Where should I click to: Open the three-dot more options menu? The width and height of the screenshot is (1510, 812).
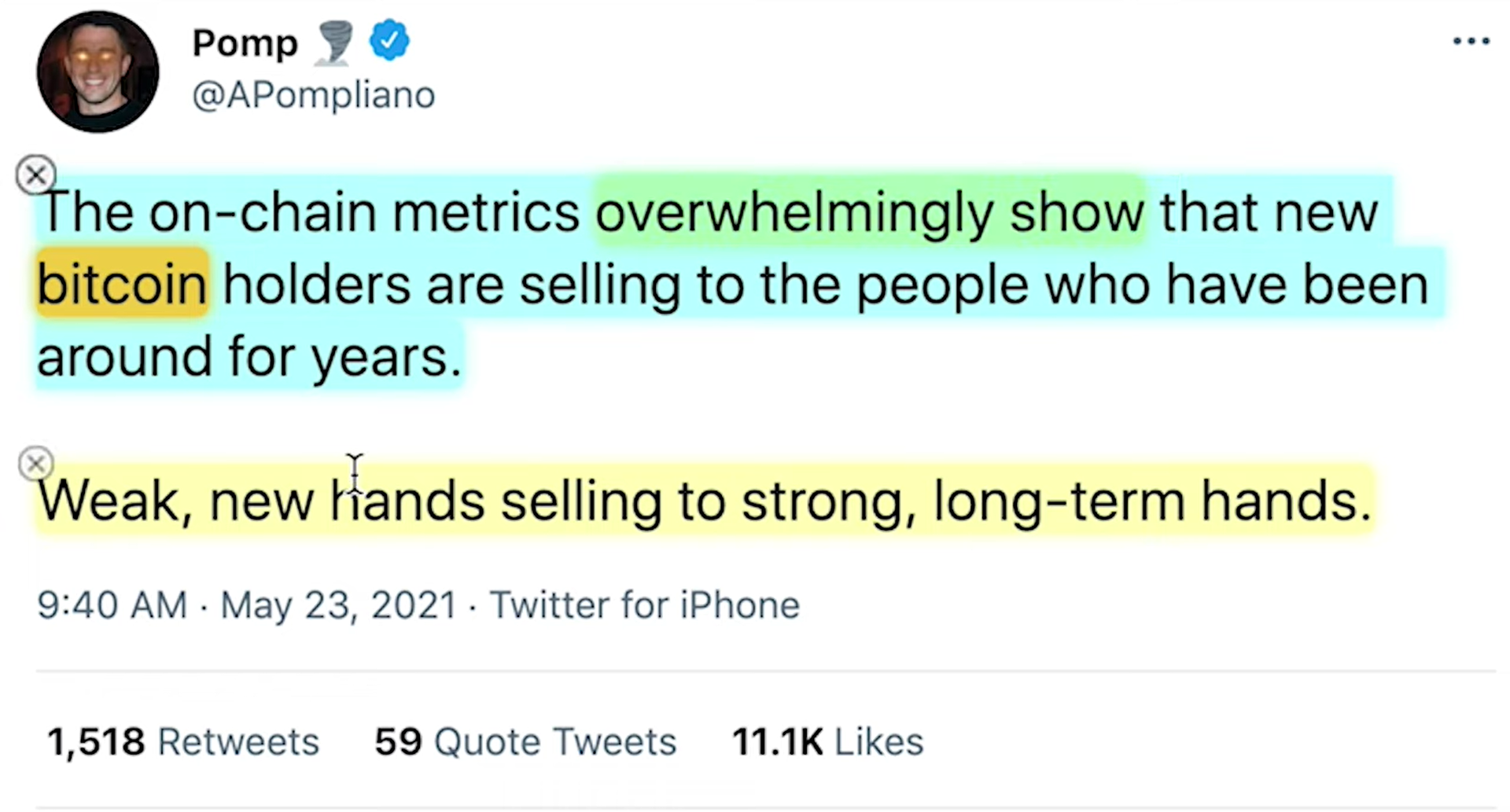tap(1471, 41)
